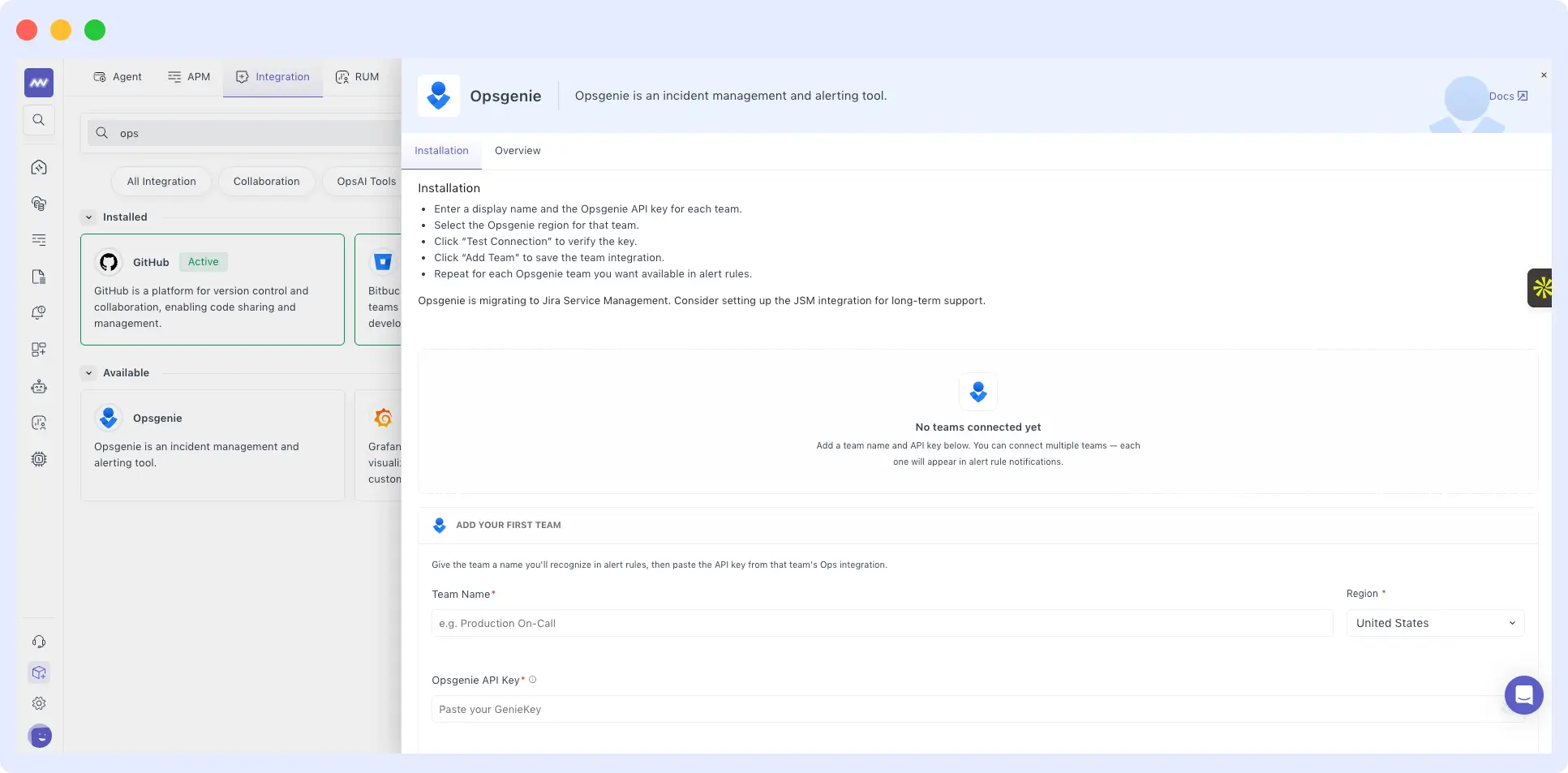Click the Opsgenie card logo icon

pyautogui.click(x=109, y=418)
